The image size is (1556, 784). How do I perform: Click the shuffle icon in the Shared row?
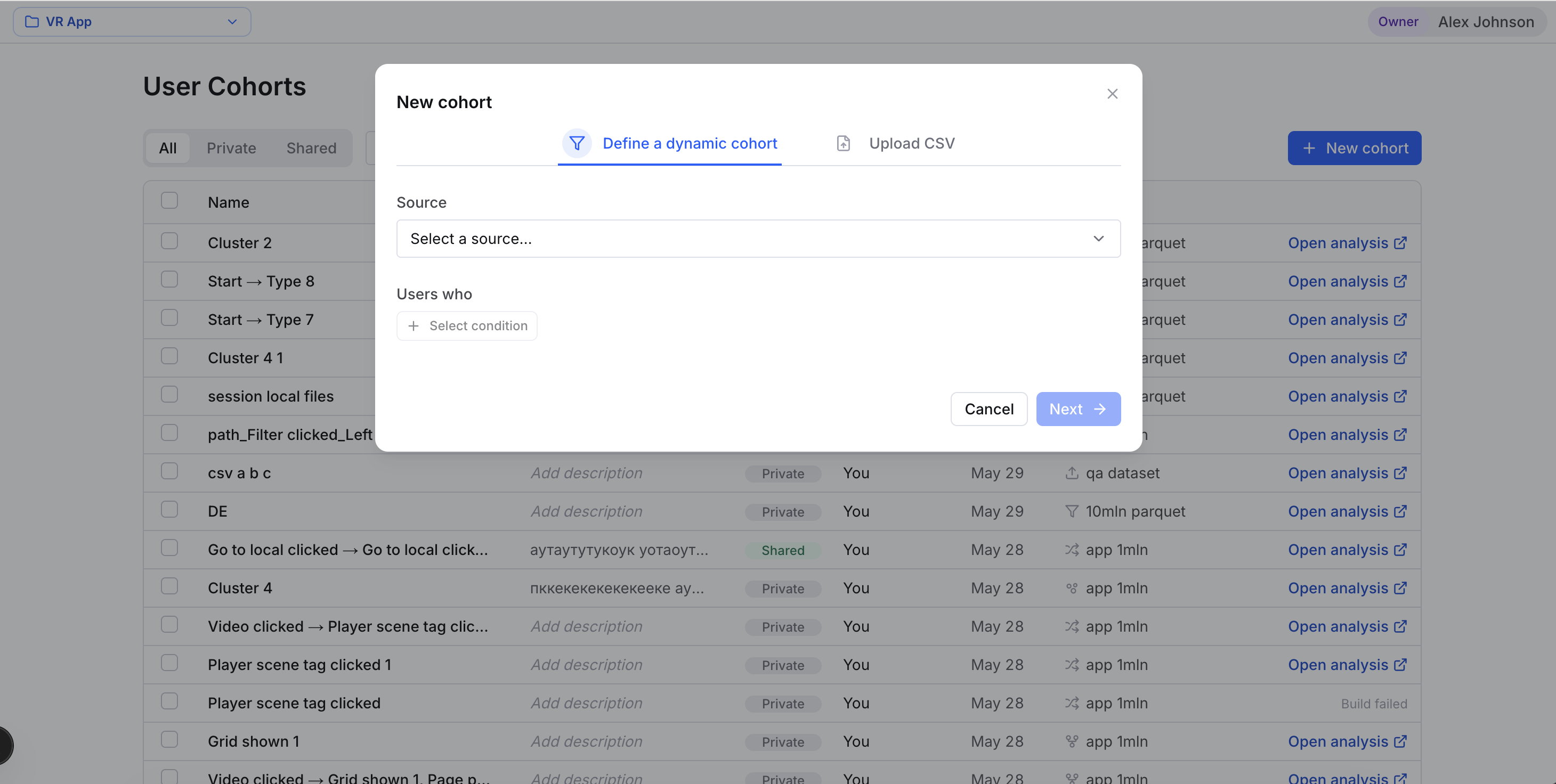click(x=1072, y=550)
